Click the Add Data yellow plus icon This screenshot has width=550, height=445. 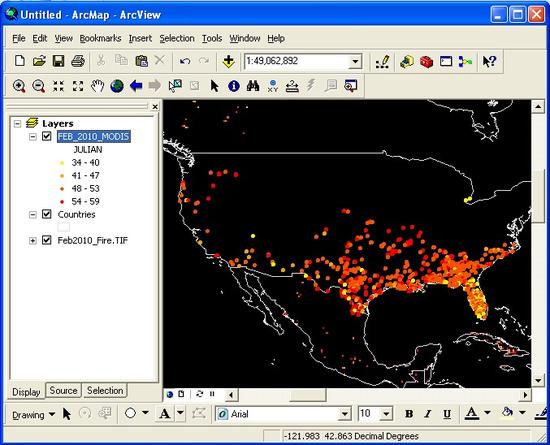click(x=228, y=61)
